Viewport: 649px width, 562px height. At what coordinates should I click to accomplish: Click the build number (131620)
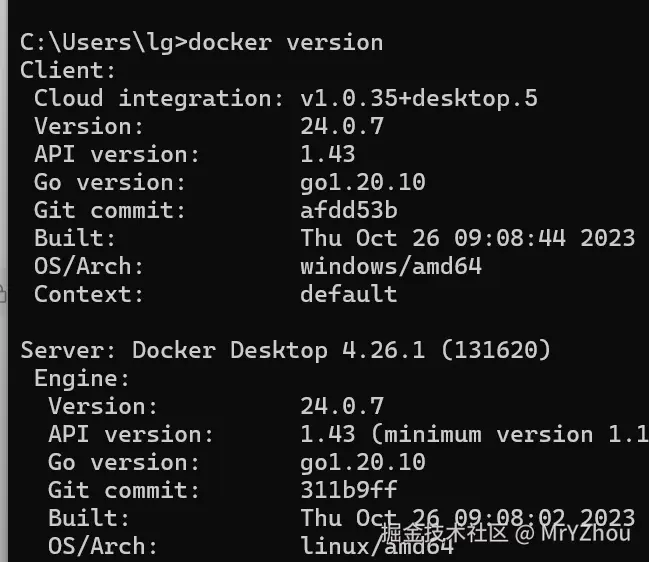coord(495,350)
